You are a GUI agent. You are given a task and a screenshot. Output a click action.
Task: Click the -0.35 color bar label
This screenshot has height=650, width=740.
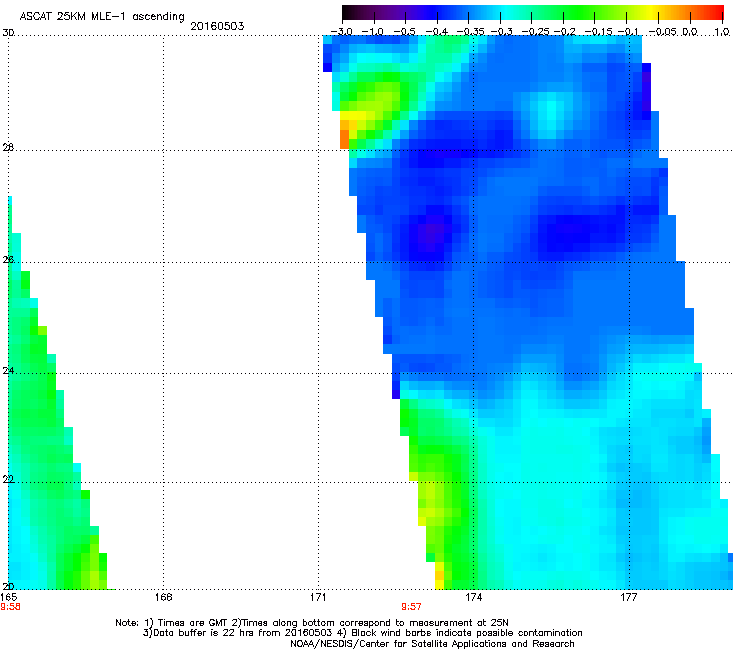pos(468,32)
